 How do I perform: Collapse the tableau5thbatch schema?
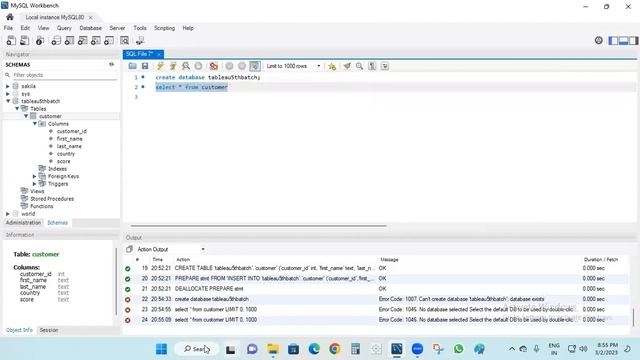tap(8, 101)
